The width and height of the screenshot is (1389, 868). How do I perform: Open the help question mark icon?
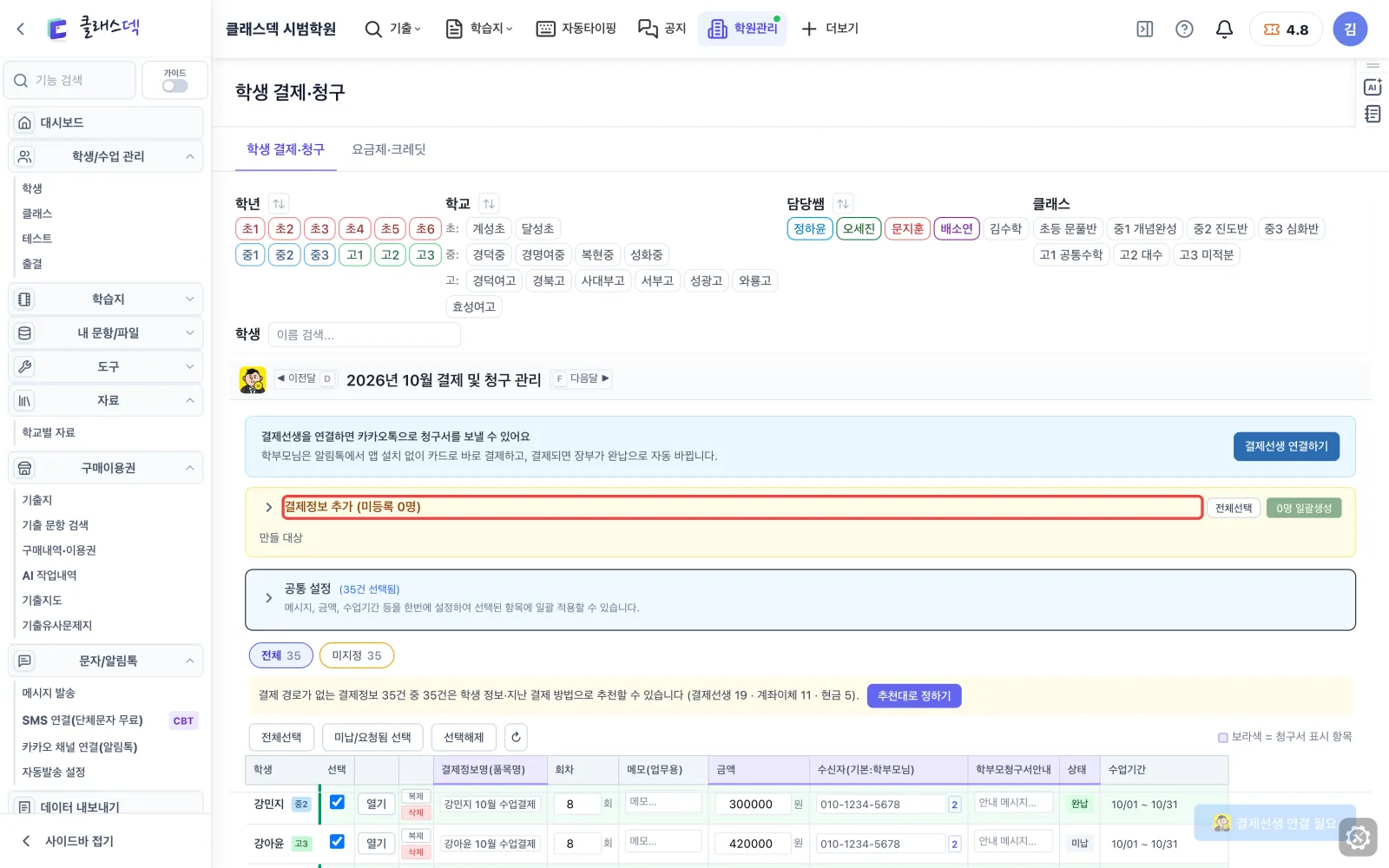1184,30
